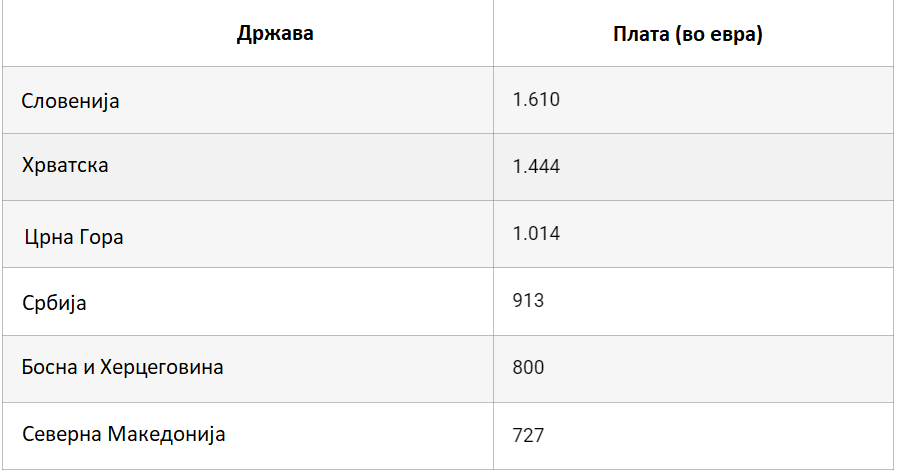This screenshot has height=473, width=897.
Task: Click the 727 salary value
Action: (x=528, y=435)
